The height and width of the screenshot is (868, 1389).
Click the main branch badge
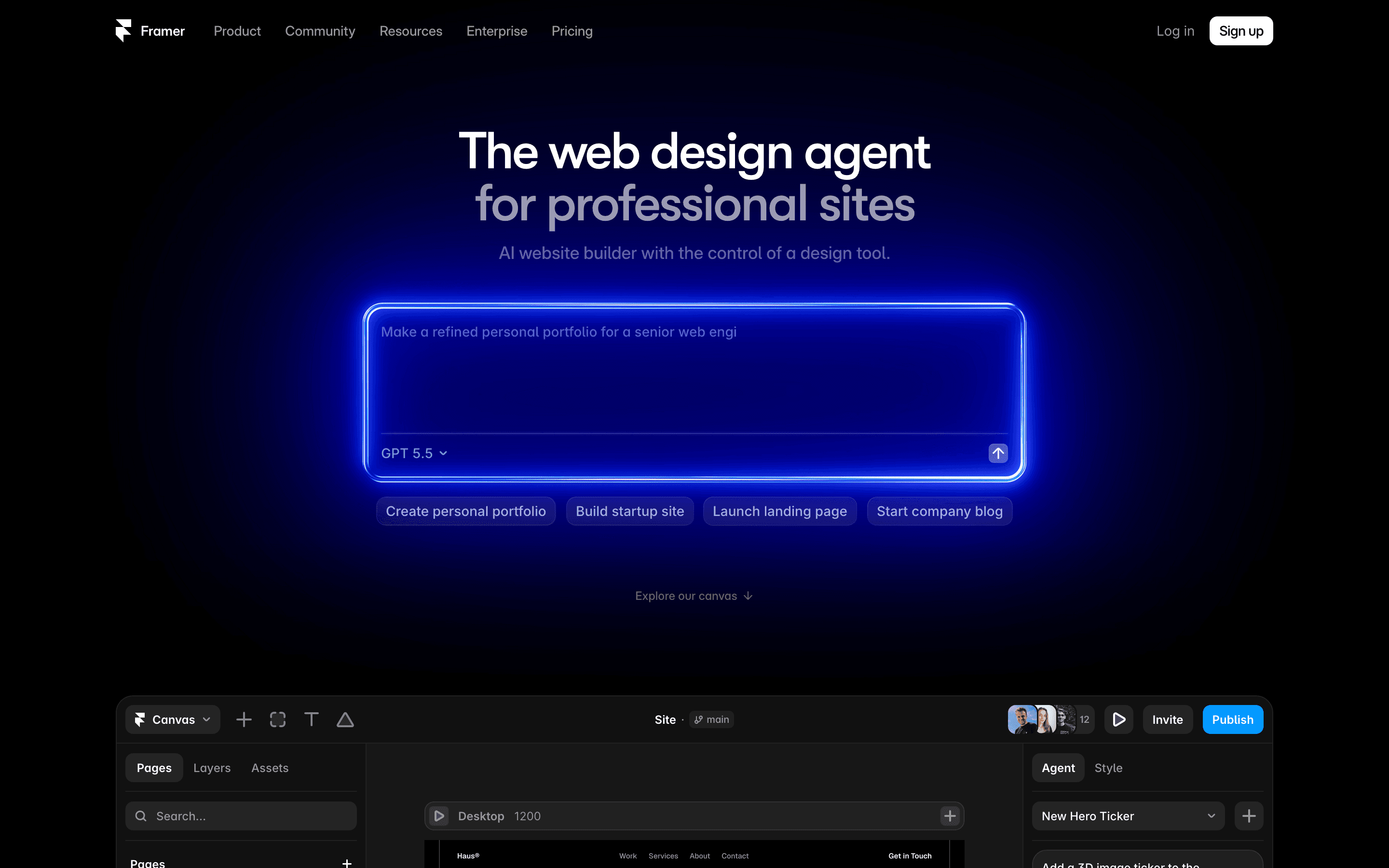pos(711,719)
